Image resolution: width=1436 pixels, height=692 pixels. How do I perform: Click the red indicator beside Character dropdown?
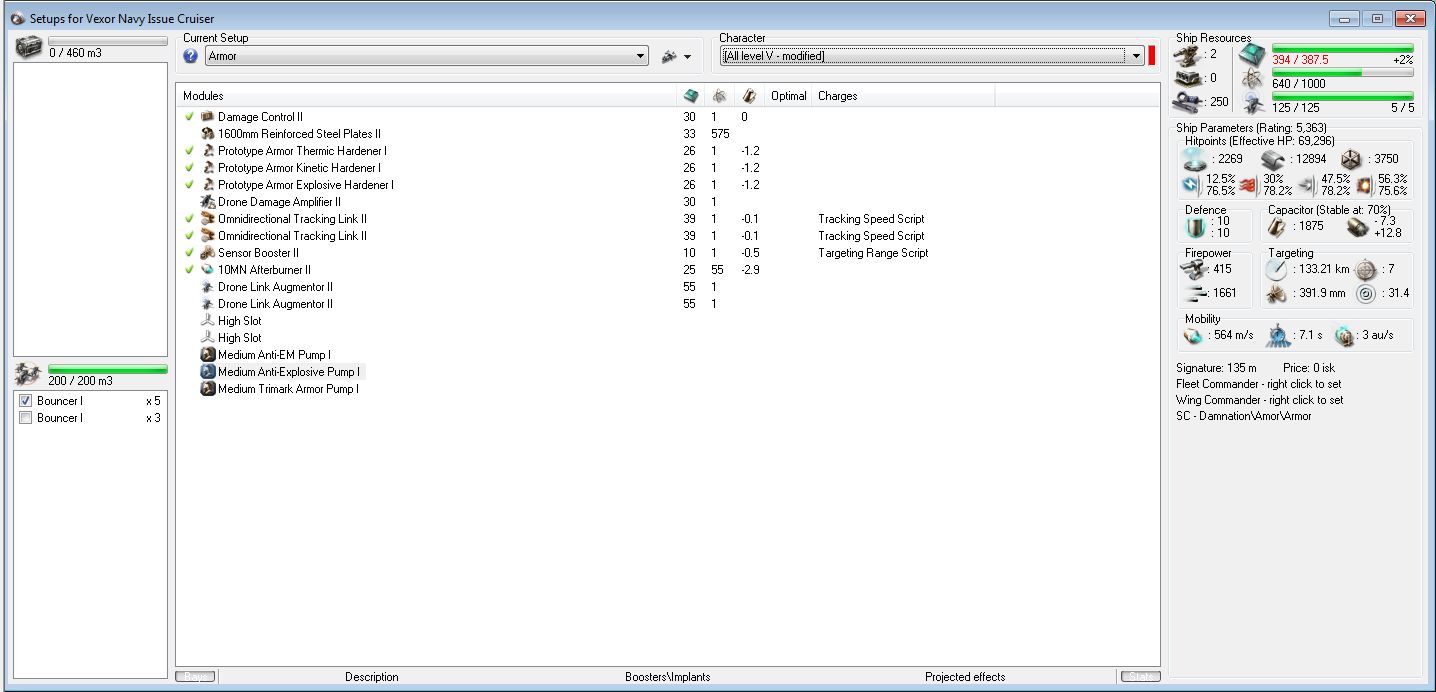(x=1152, y=56)
